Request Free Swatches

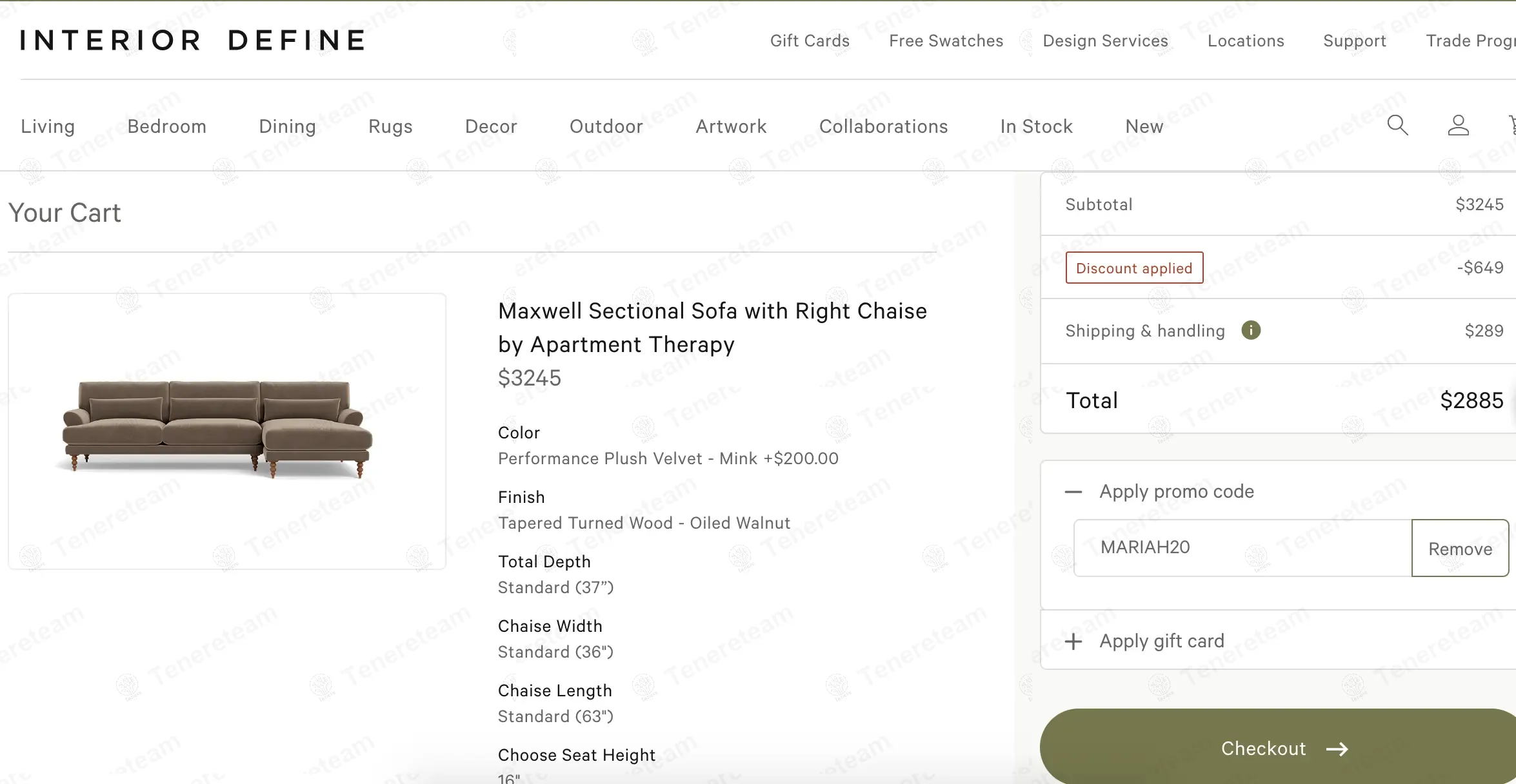[x=946, y=41]
